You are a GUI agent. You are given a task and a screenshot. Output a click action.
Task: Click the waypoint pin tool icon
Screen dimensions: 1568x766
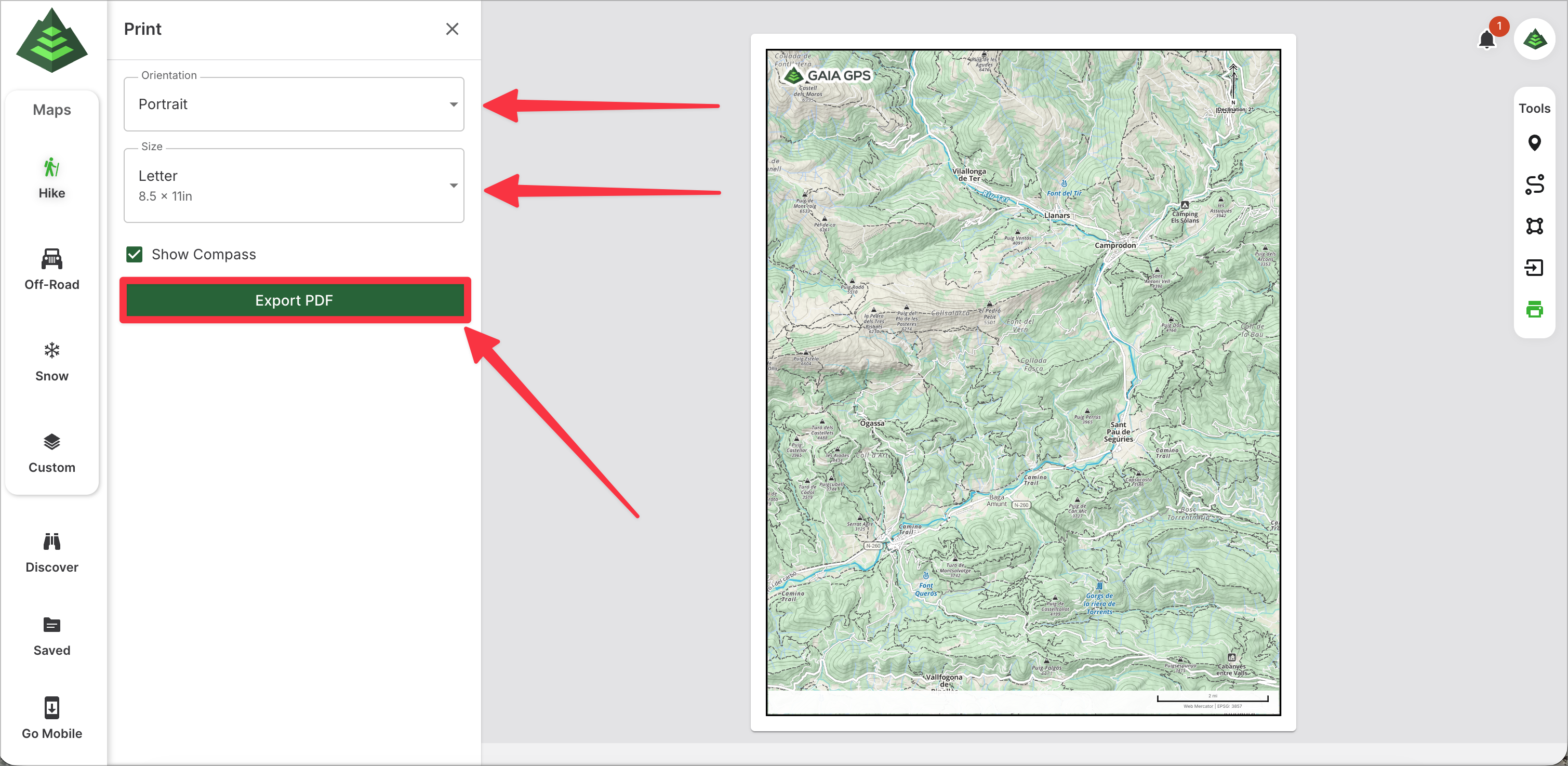[1534, 142]
